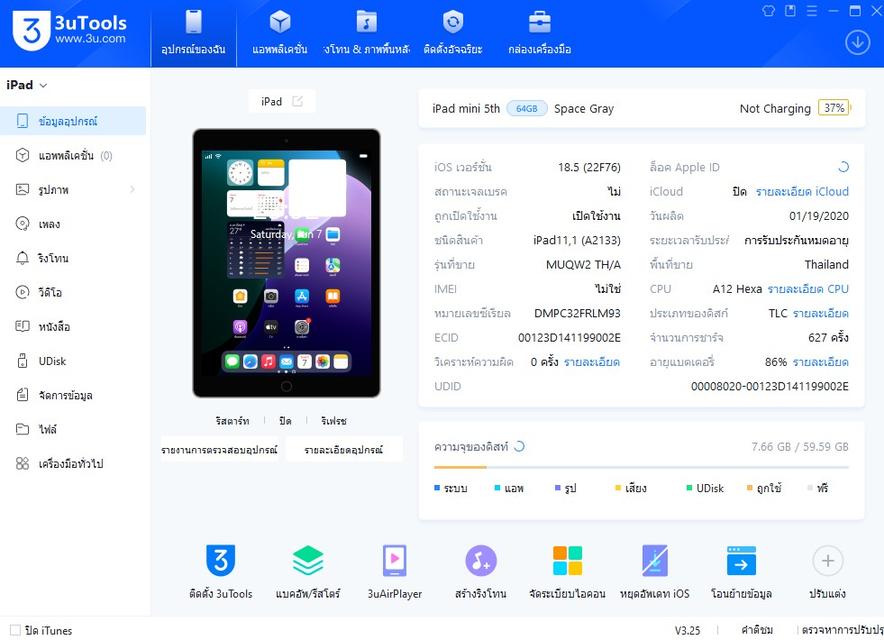Click the เพลง music sidebar icon
This screenshot has height=640, width=884.
pyautogui.click(x=22, y=224)
